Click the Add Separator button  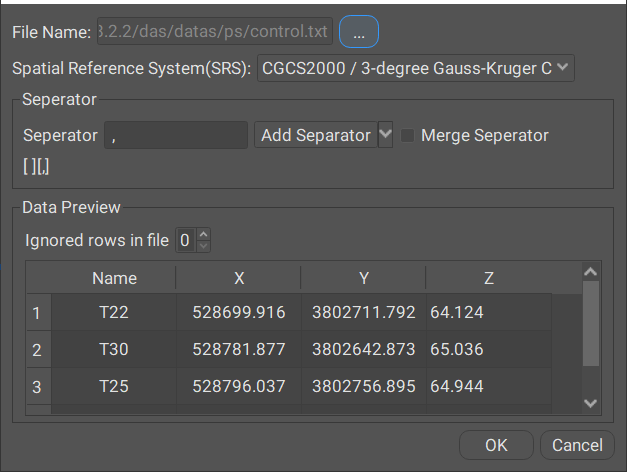[316, 135]
